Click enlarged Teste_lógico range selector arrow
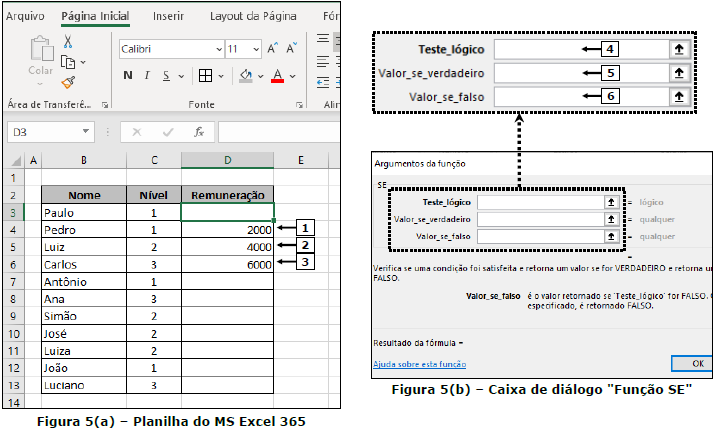The width and height of the screenshot is (719, 428). [x=679, y=49]
